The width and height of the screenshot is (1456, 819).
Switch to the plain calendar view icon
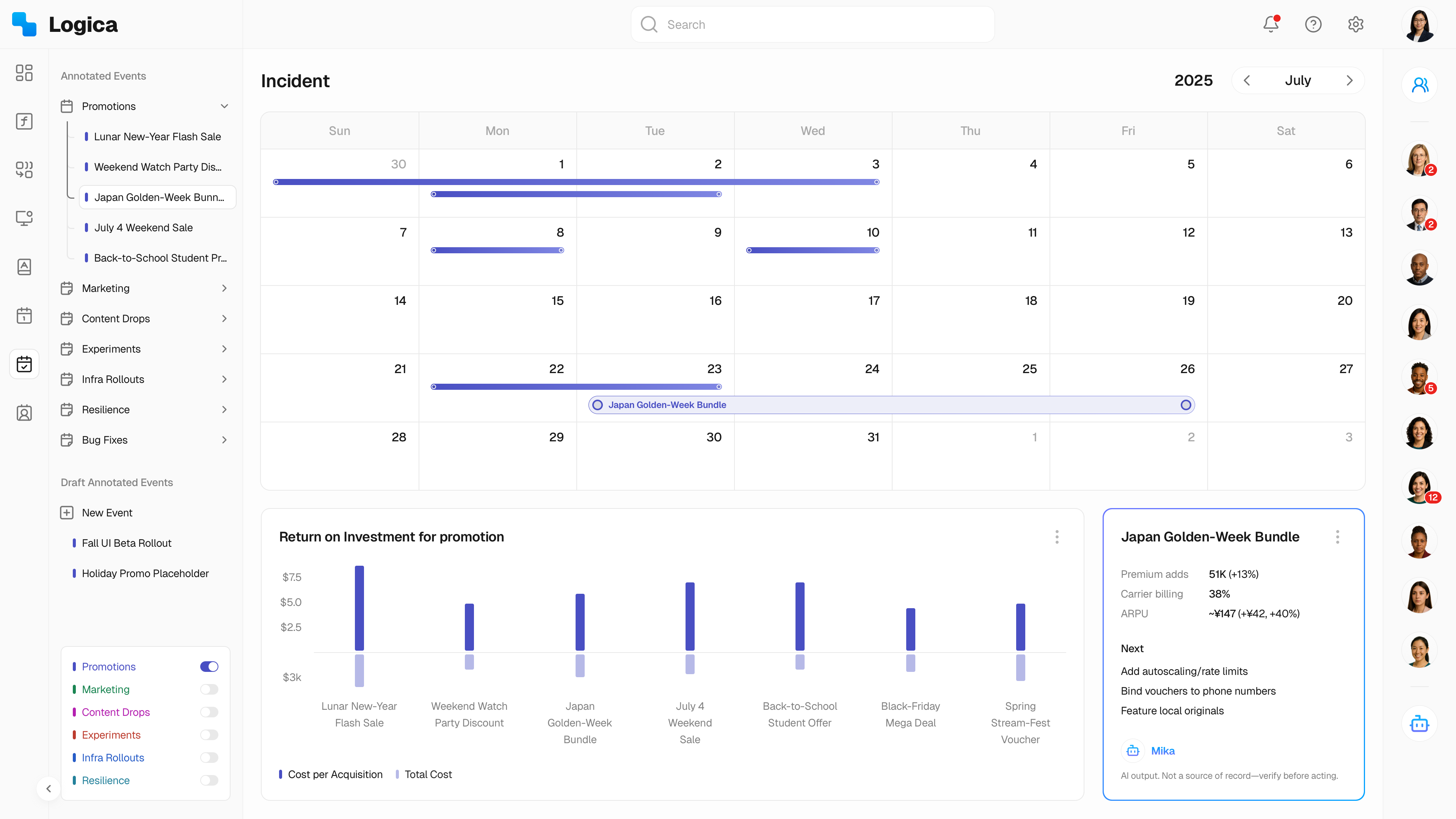24,315
